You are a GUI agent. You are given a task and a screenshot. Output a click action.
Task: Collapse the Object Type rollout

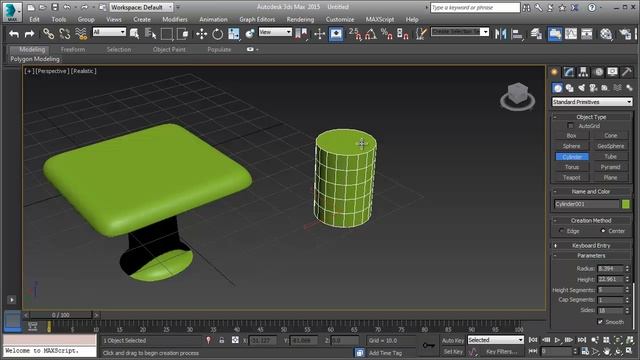[591, 117]
